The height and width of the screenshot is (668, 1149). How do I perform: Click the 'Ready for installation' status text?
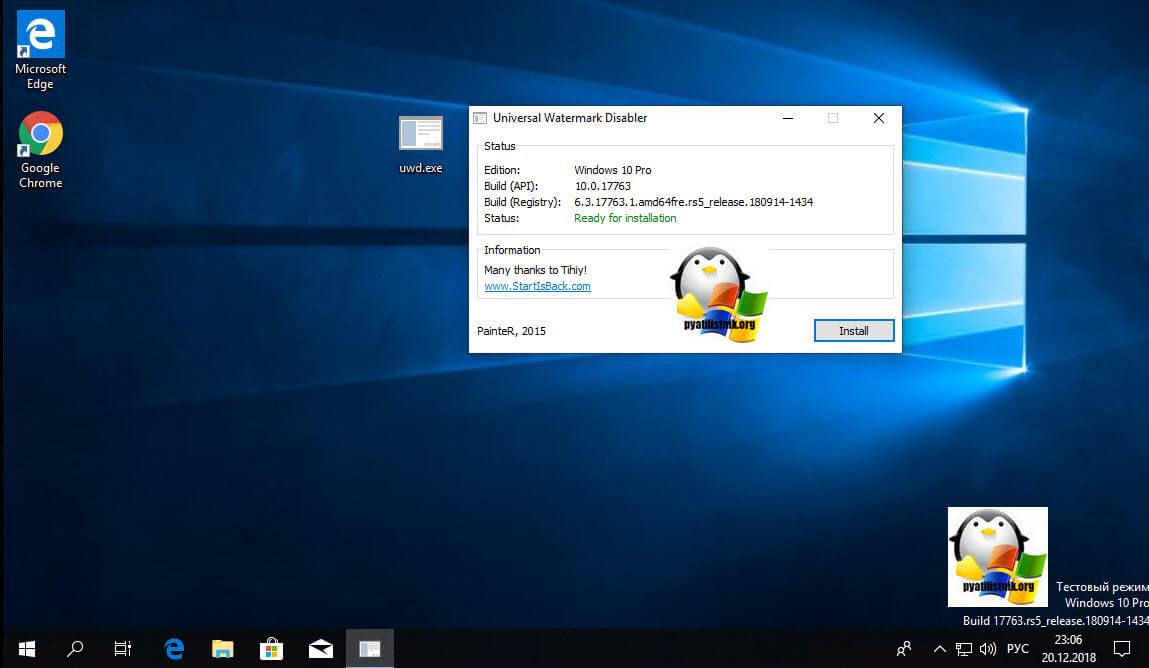tap(625, 218)
